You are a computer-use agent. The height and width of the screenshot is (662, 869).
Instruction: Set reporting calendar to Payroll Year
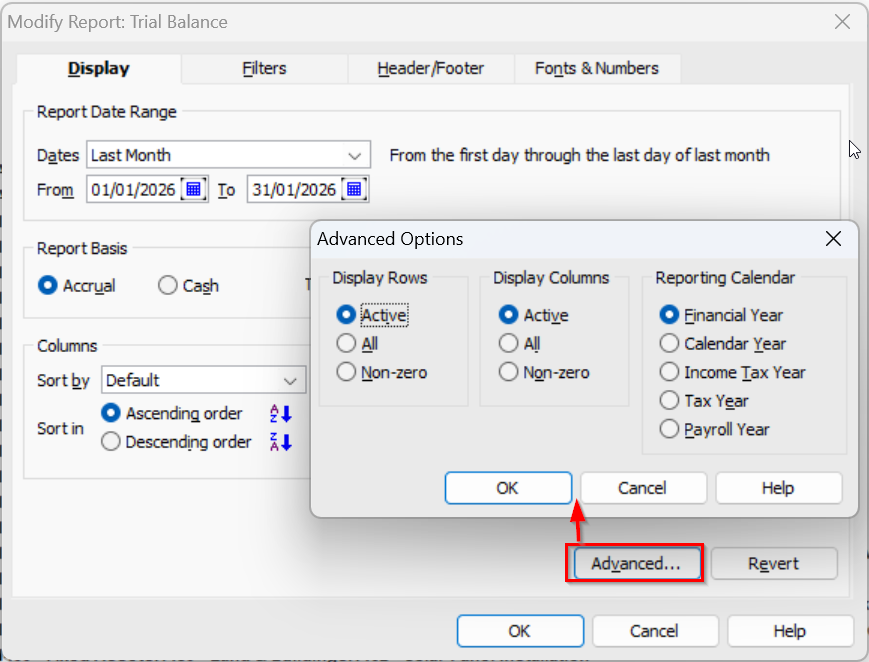(x=714, y=429)
